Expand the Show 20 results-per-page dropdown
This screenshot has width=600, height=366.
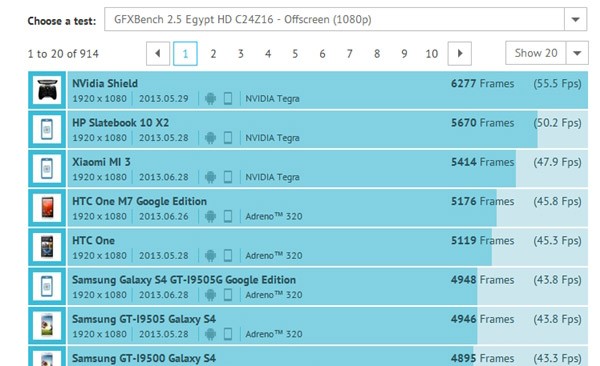(x=577, y=53)
